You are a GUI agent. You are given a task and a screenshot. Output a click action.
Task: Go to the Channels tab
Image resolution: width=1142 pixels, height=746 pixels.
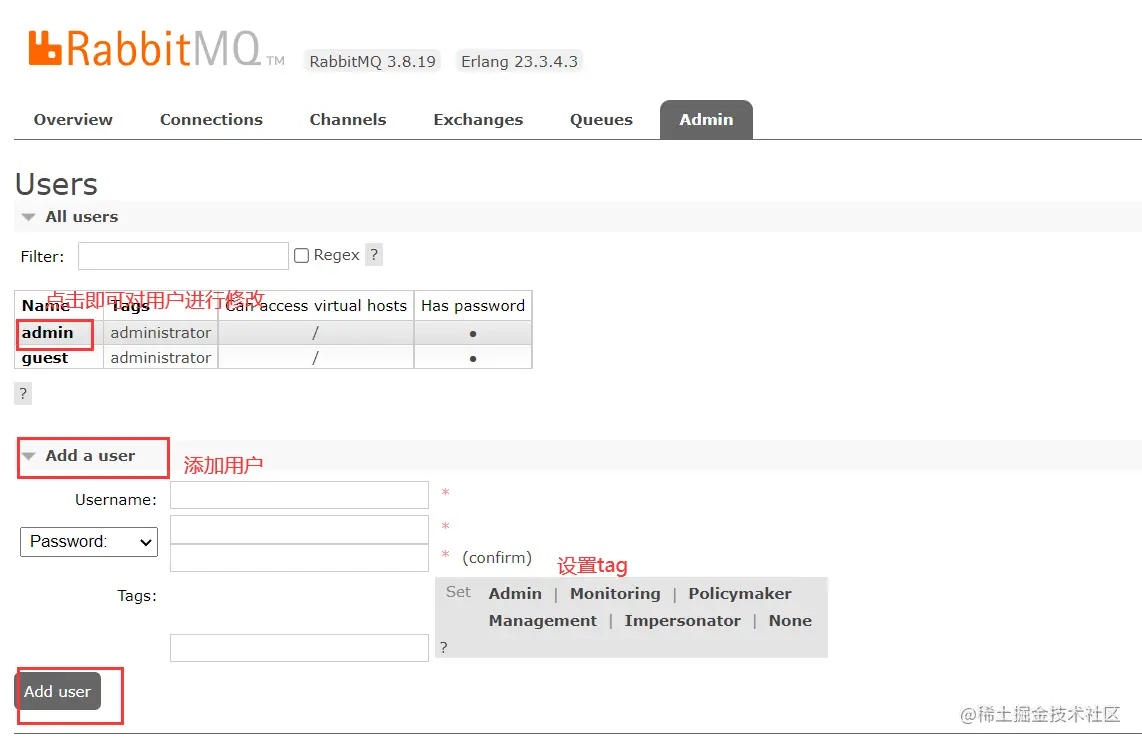pos(348,119)
